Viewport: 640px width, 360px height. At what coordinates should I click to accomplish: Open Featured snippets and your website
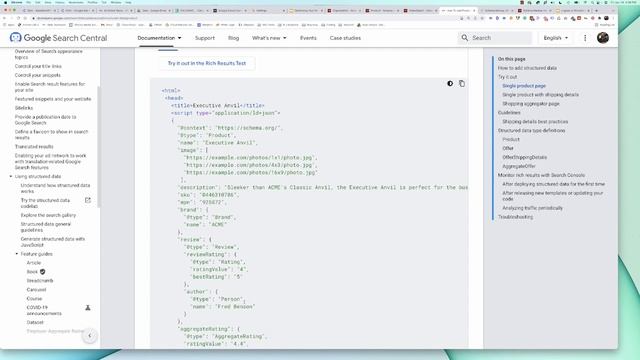pyautogui.click(x=53, y=99)
